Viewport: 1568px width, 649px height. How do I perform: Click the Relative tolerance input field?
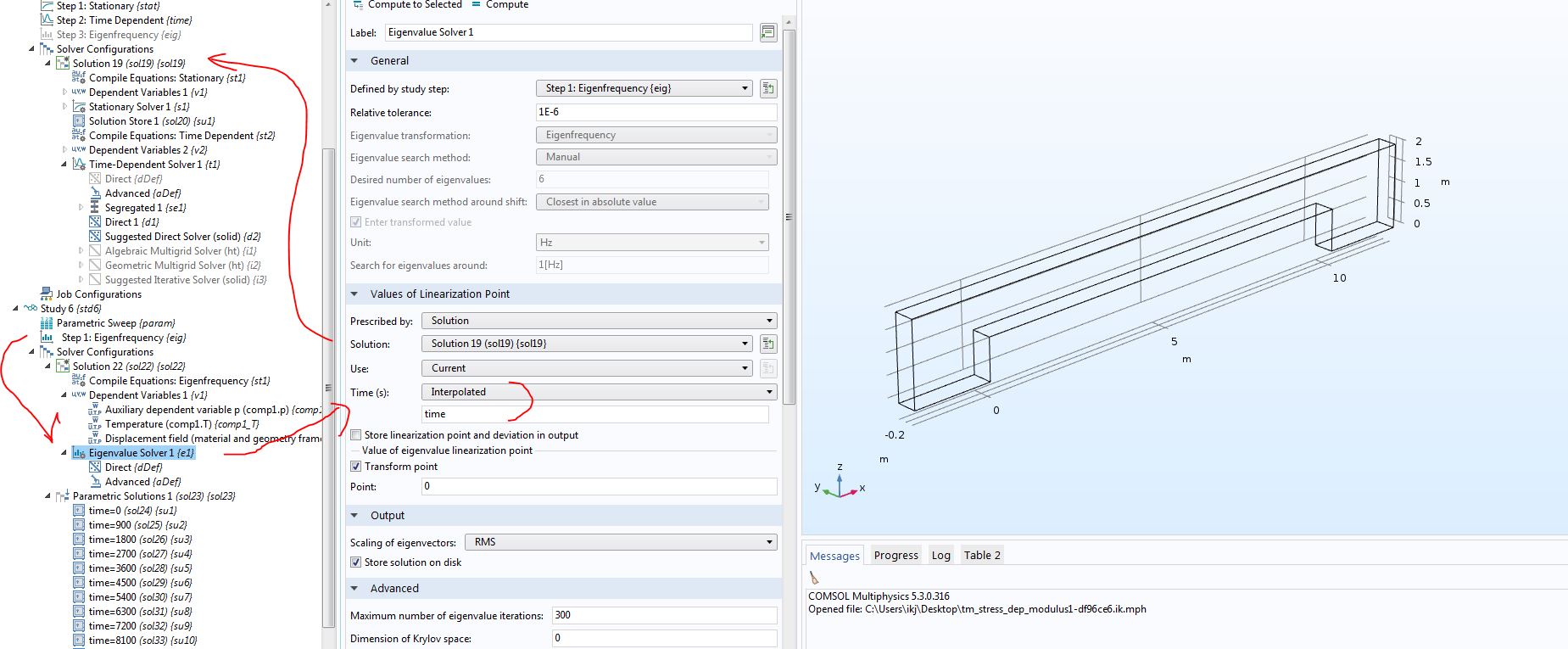point(656,112)
